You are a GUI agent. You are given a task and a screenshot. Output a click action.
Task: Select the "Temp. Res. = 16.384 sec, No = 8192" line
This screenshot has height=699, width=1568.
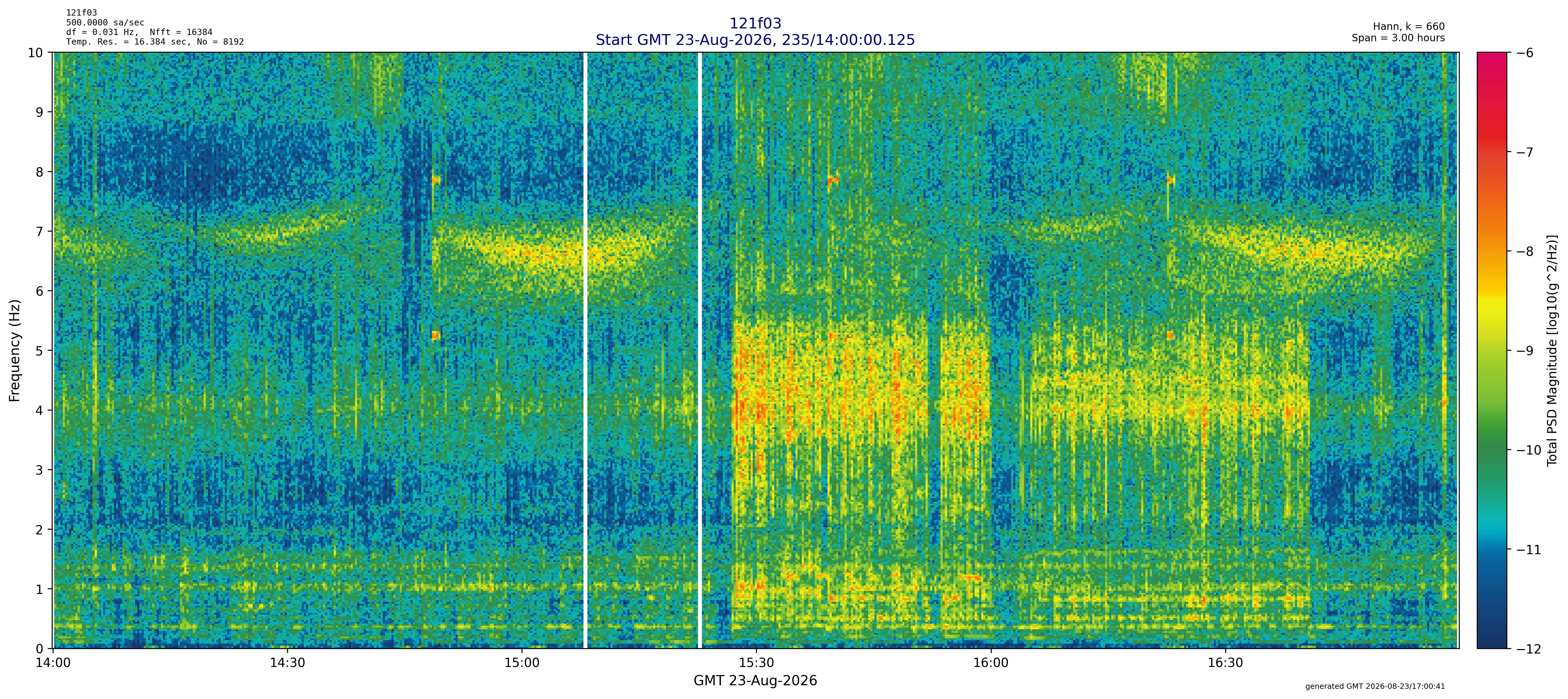click(x=155, y=42)
